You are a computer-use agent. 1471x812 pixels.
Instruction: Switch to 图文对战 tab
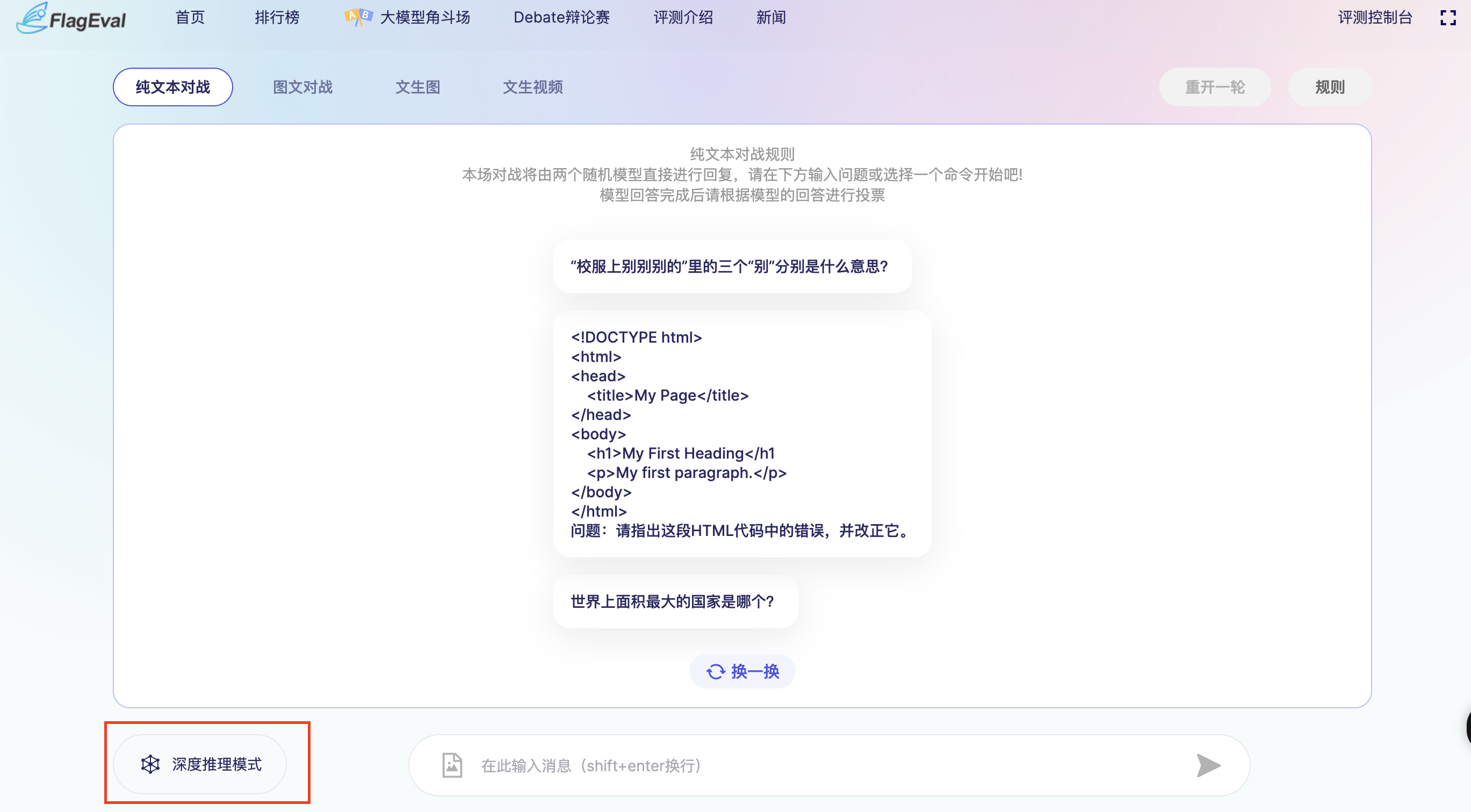point(302,87)
